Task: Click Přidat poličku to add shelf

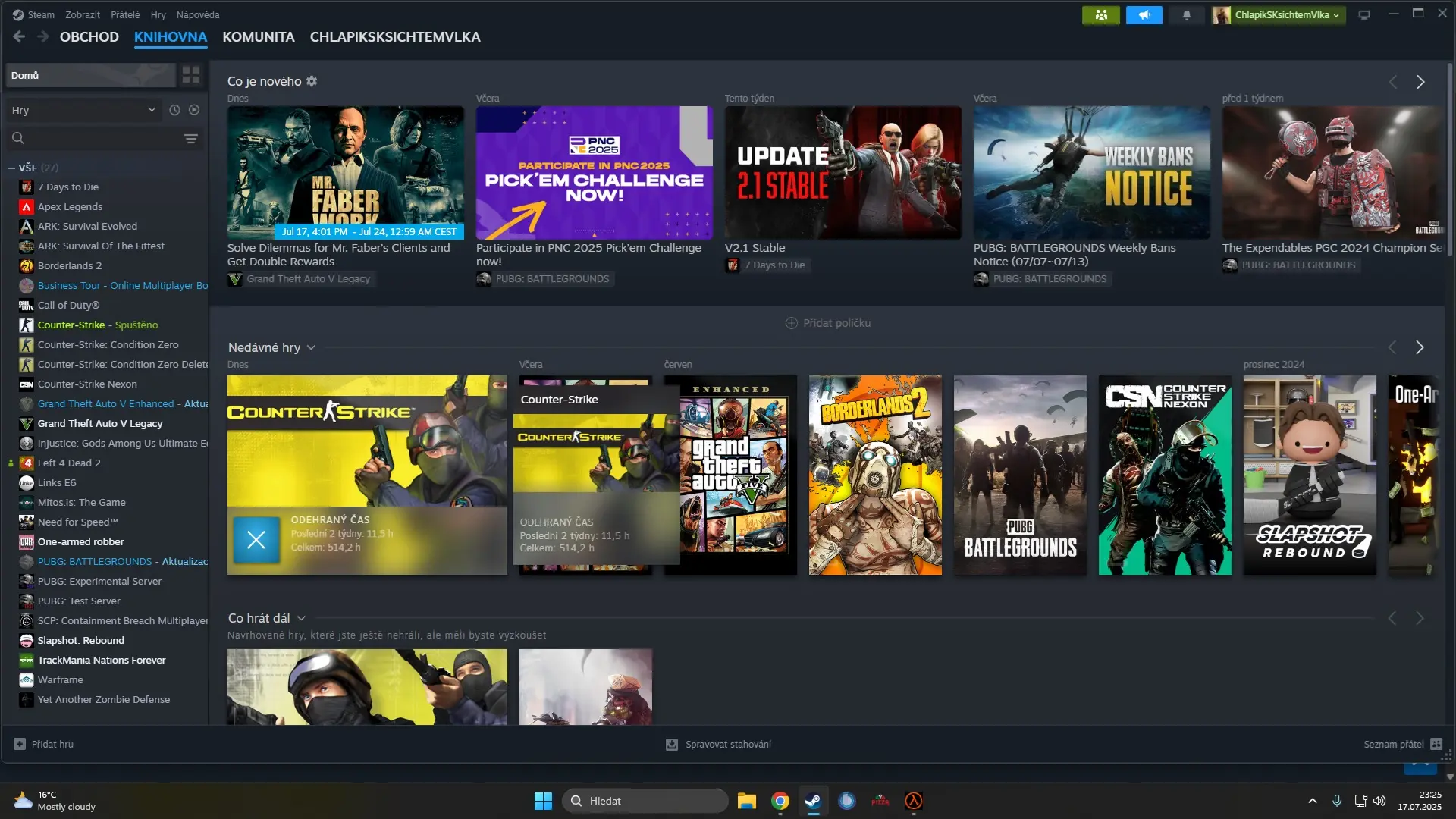Action: pyautogui.click(x=827, y=323)
